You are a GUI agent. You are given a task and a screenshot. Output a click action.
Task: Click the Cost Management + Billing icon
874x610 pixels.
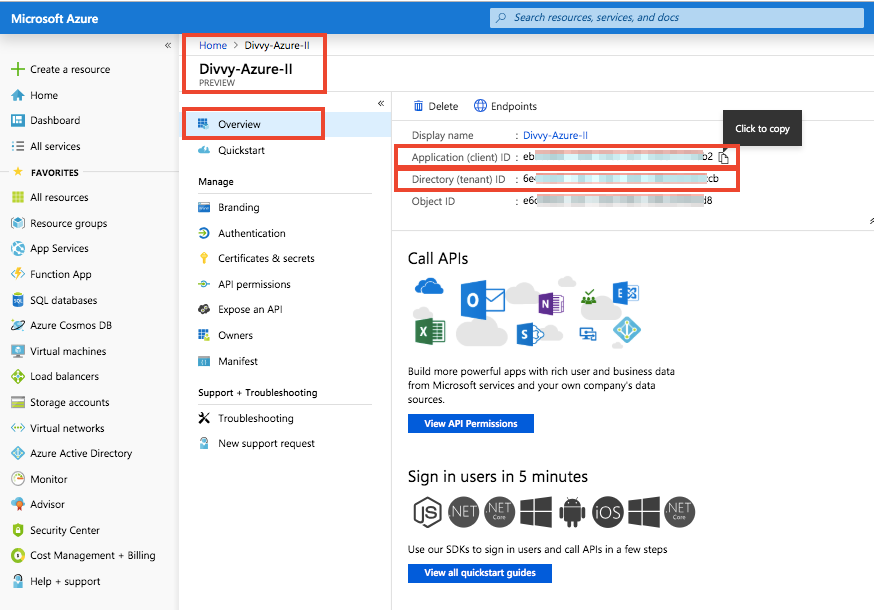18,555
